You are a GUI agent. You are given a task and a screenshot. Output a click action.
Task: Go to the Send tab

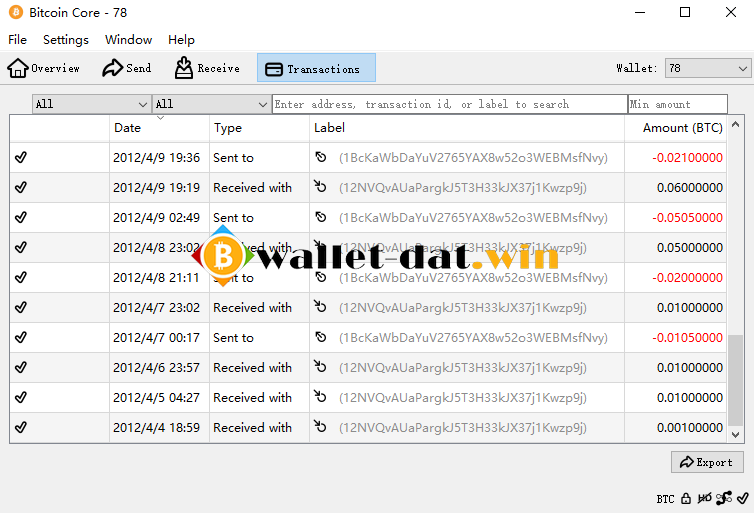click(x=127, y=68)
